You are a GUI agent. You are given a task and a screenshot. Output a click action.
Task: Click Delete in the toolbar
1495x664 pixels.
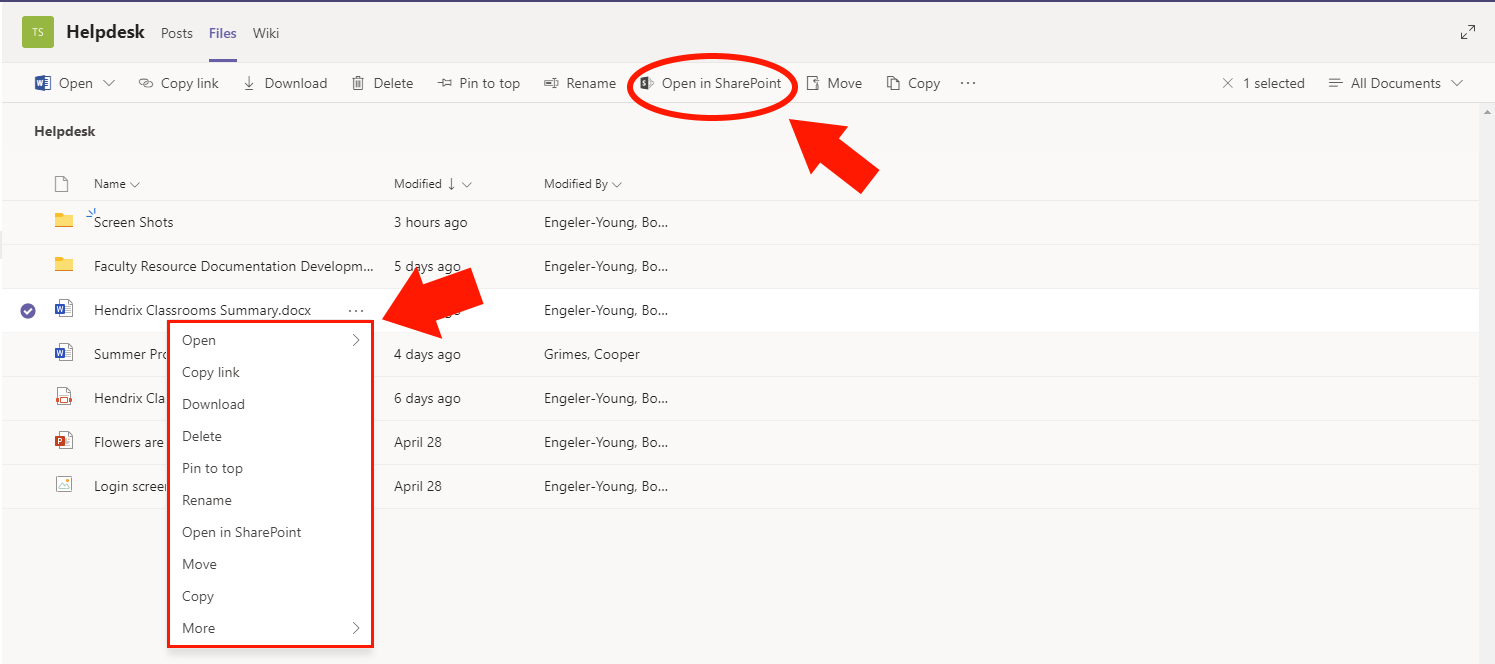[382, 83]
